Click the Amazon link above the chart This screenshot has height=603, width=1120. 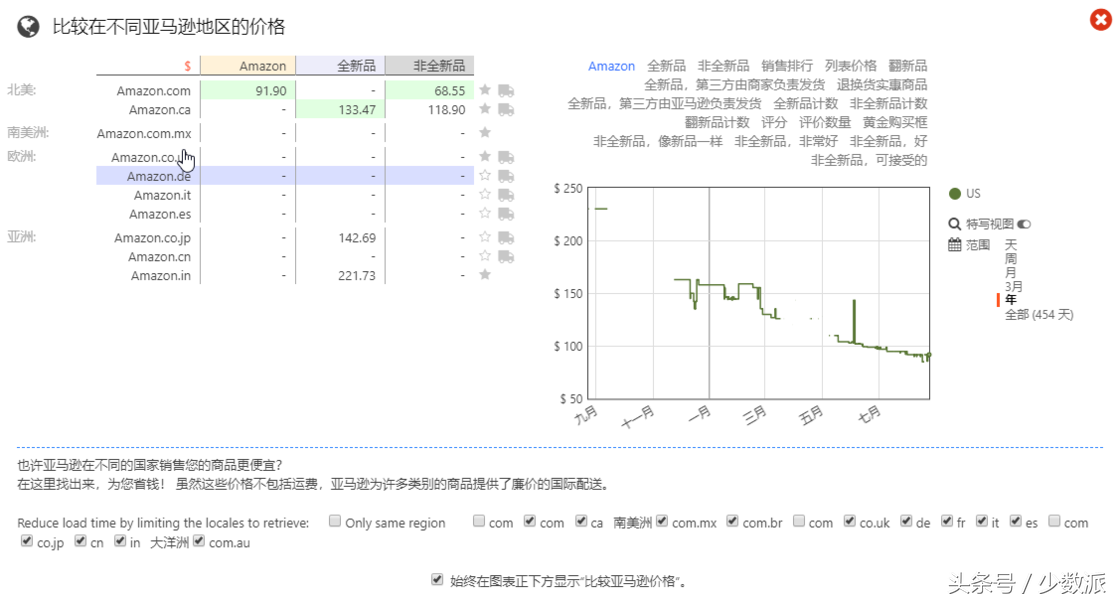pyautogui.click(x=611, y=66)
